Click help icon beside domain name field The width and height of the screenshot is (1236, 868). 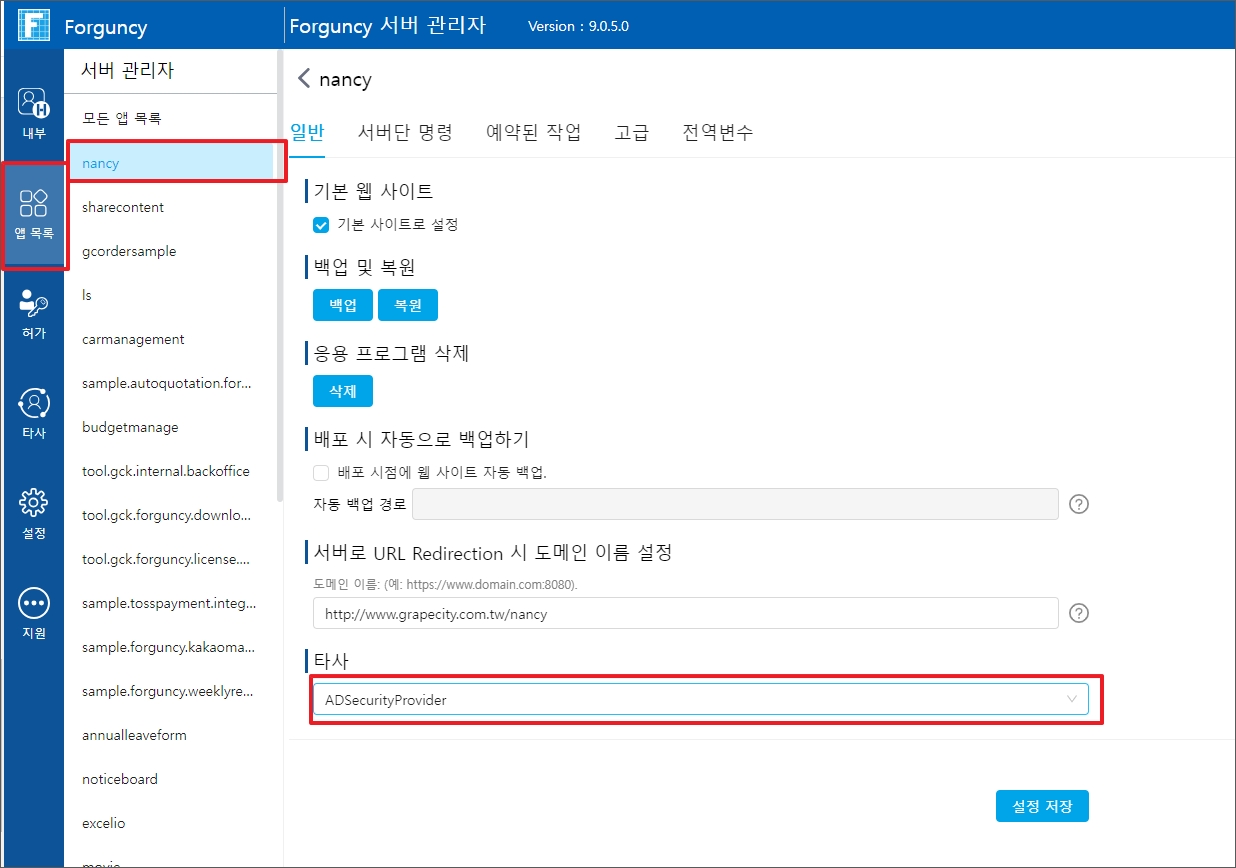click(1078, 613)
